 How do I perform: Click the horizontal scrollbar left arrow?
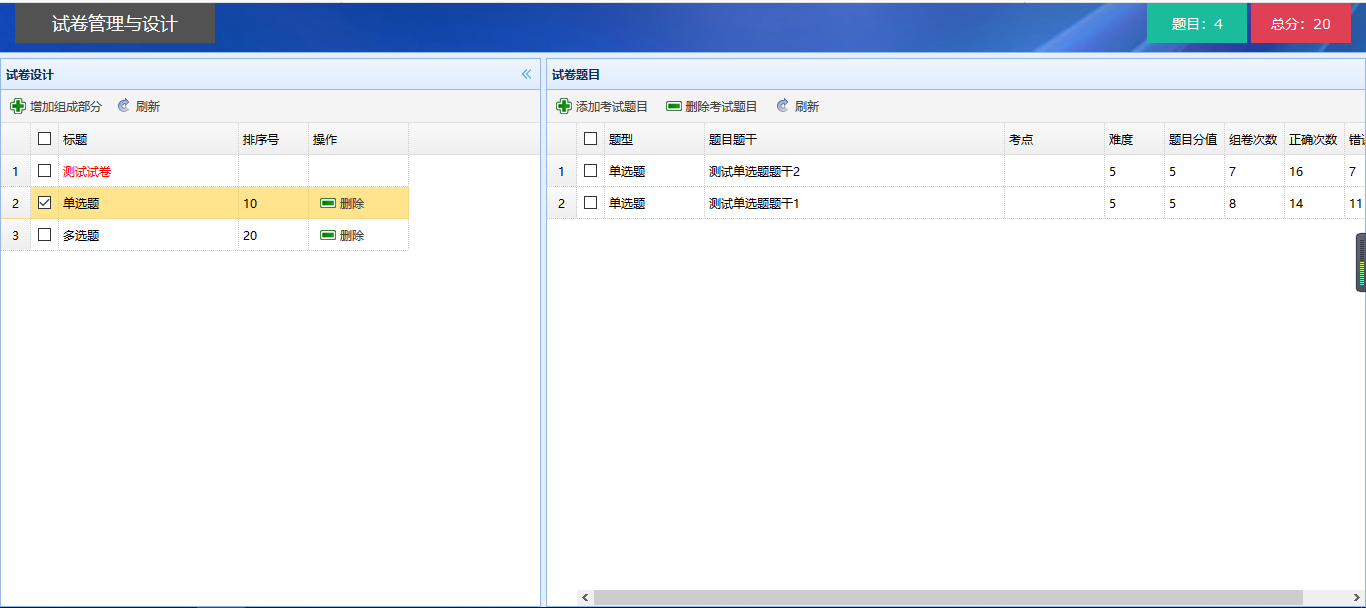pyautogui.click(x=585, y=597)
